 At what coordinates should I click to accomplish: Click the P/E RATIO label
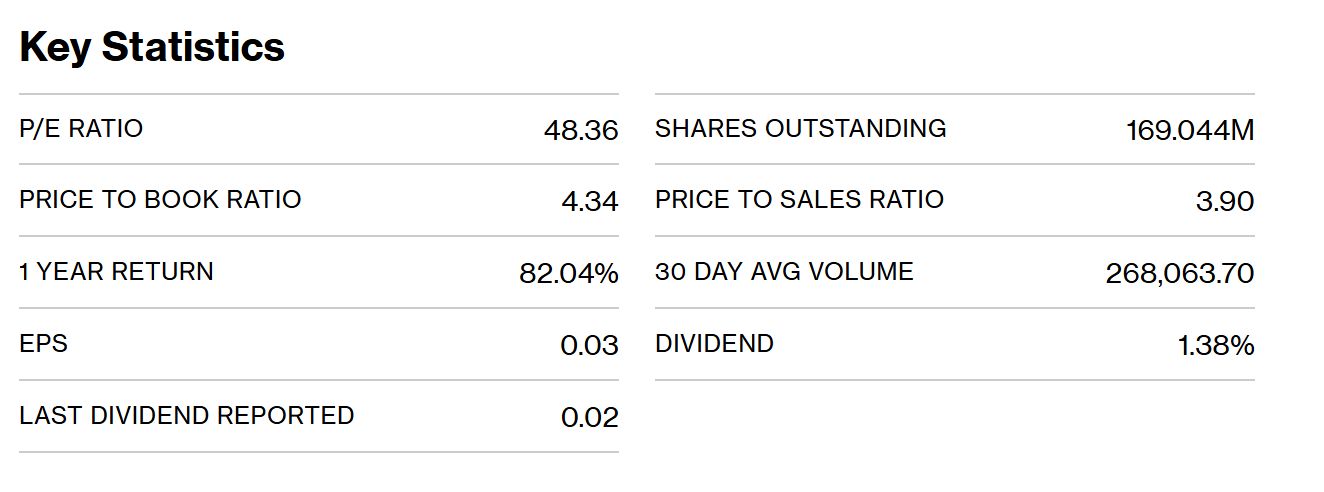(x=81, y=128)
